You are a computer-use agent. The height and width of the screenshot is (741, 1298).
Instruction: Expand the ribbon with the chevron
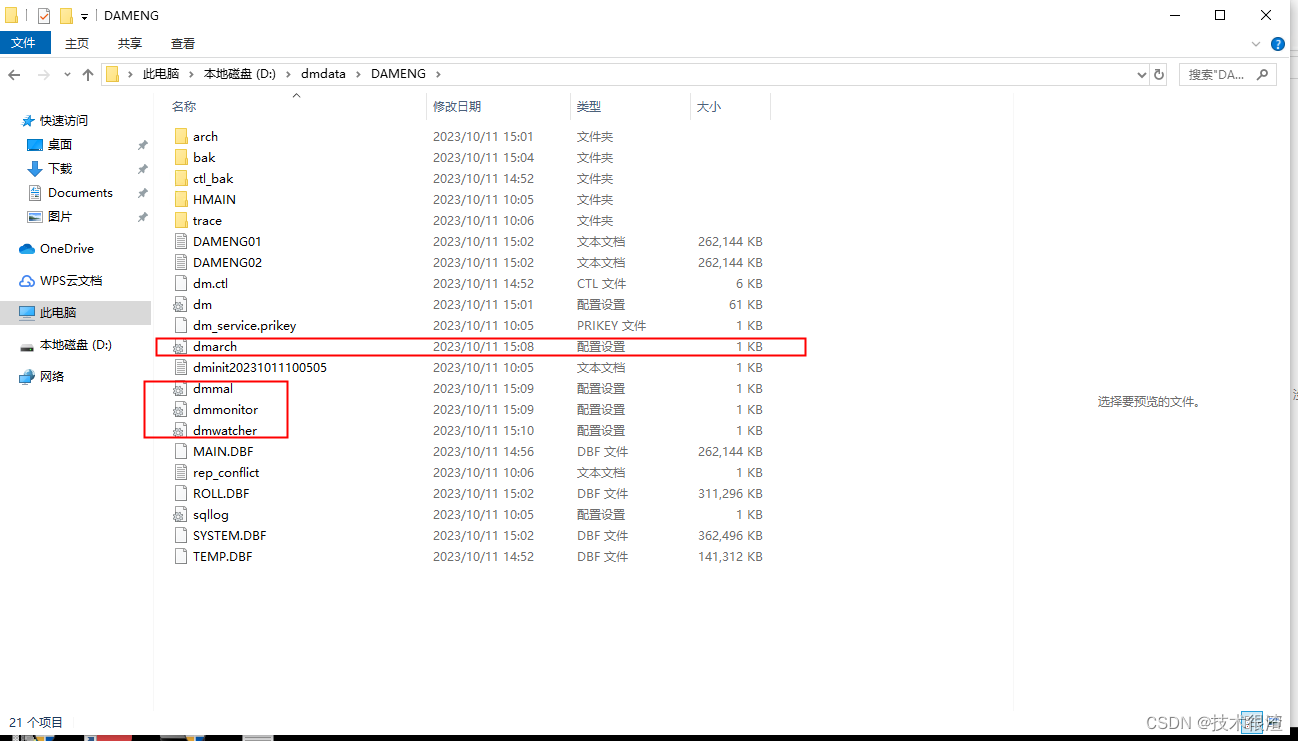(x=1257, y=44)
